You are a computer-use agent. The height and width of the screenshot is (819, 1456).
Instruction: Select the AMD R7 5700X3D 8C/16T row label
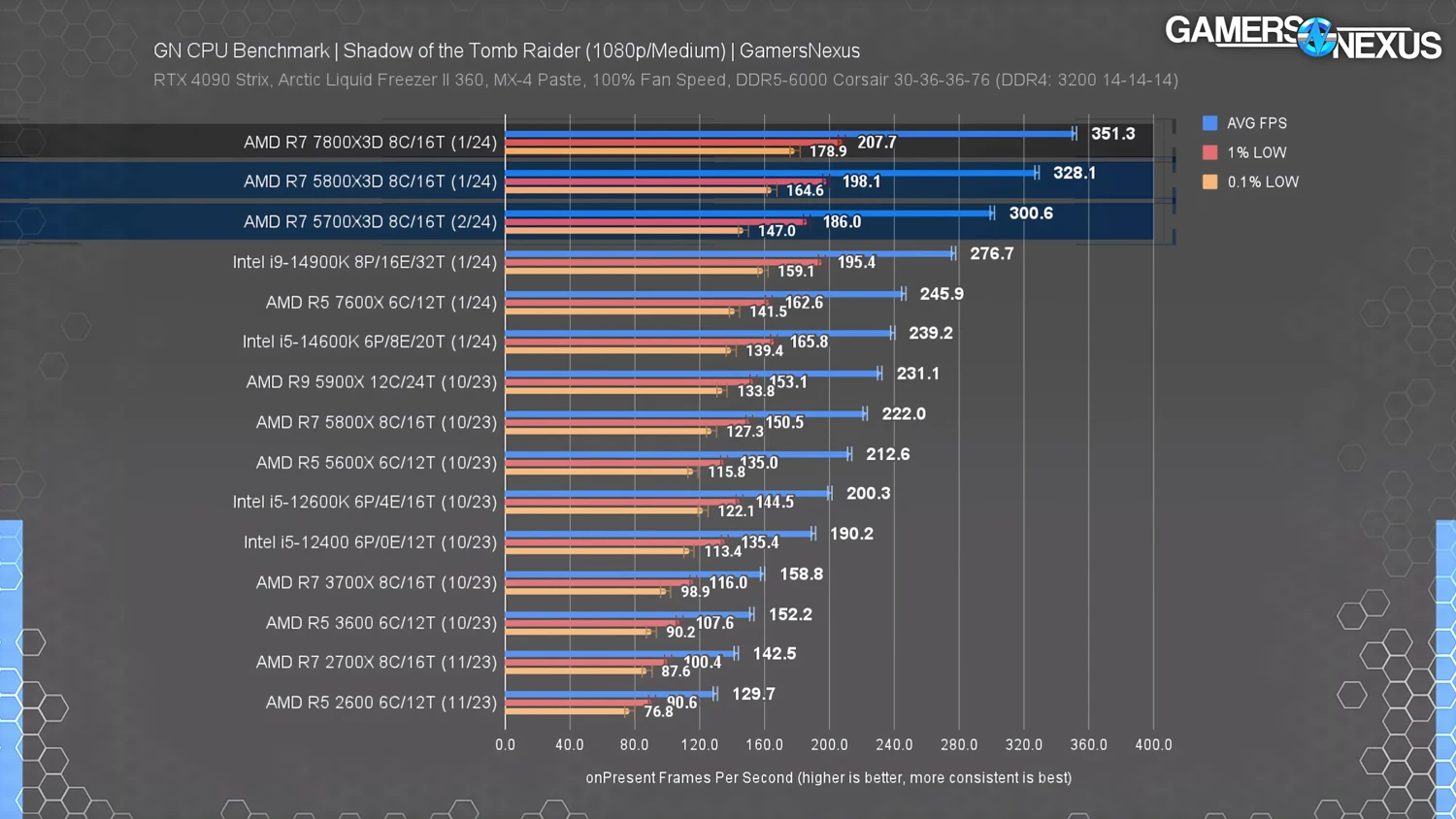(x=370, y=222)
